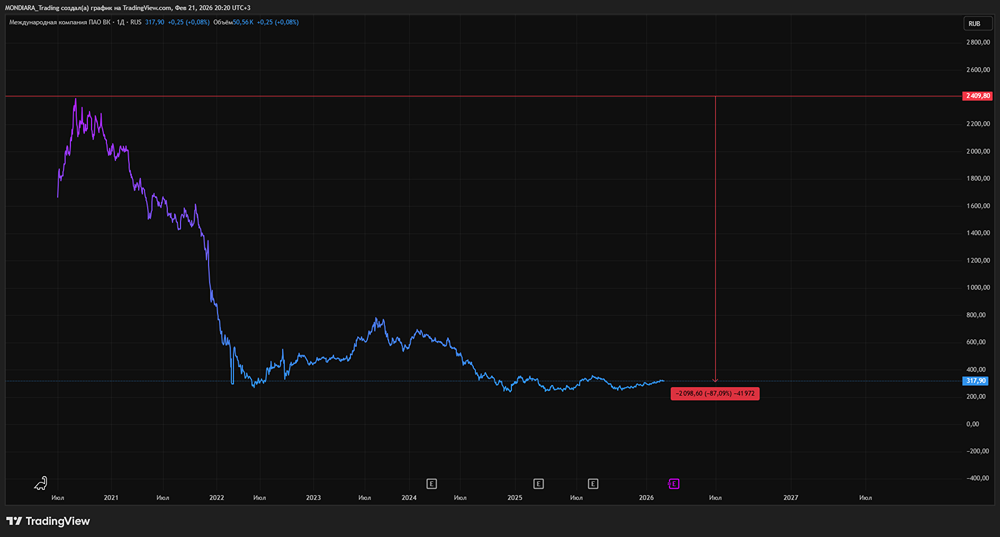Click the 2022 label on time axis

[x=217, y=497]
